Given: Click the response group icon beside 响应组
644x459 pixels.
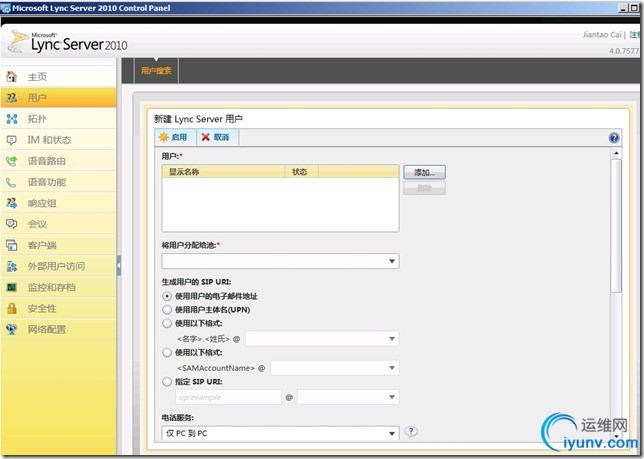Looking at the screenshot, I should [x=12, y=203].
